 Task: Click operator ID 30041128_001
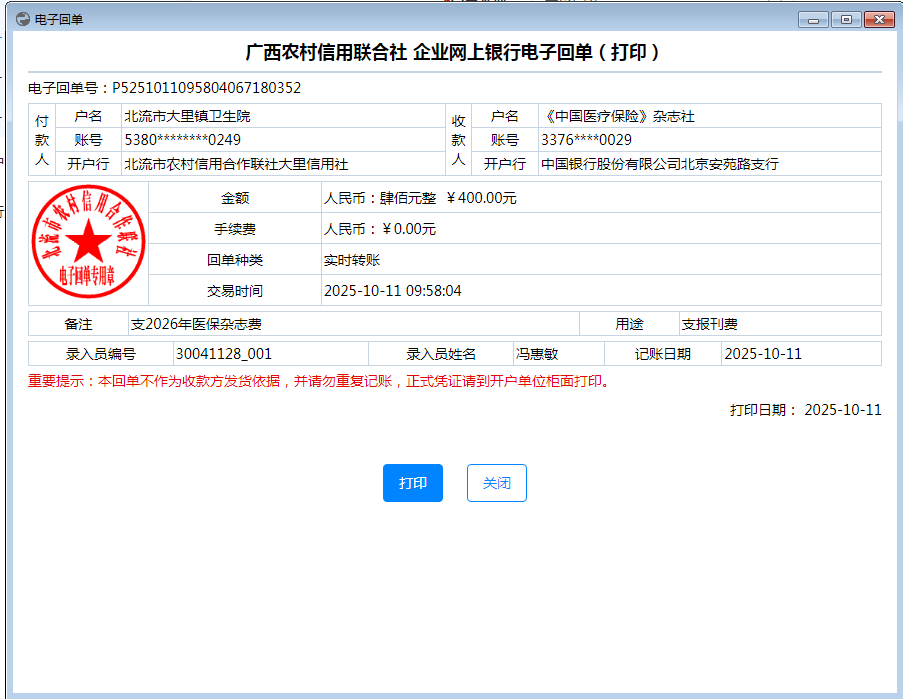coord(223,354)
